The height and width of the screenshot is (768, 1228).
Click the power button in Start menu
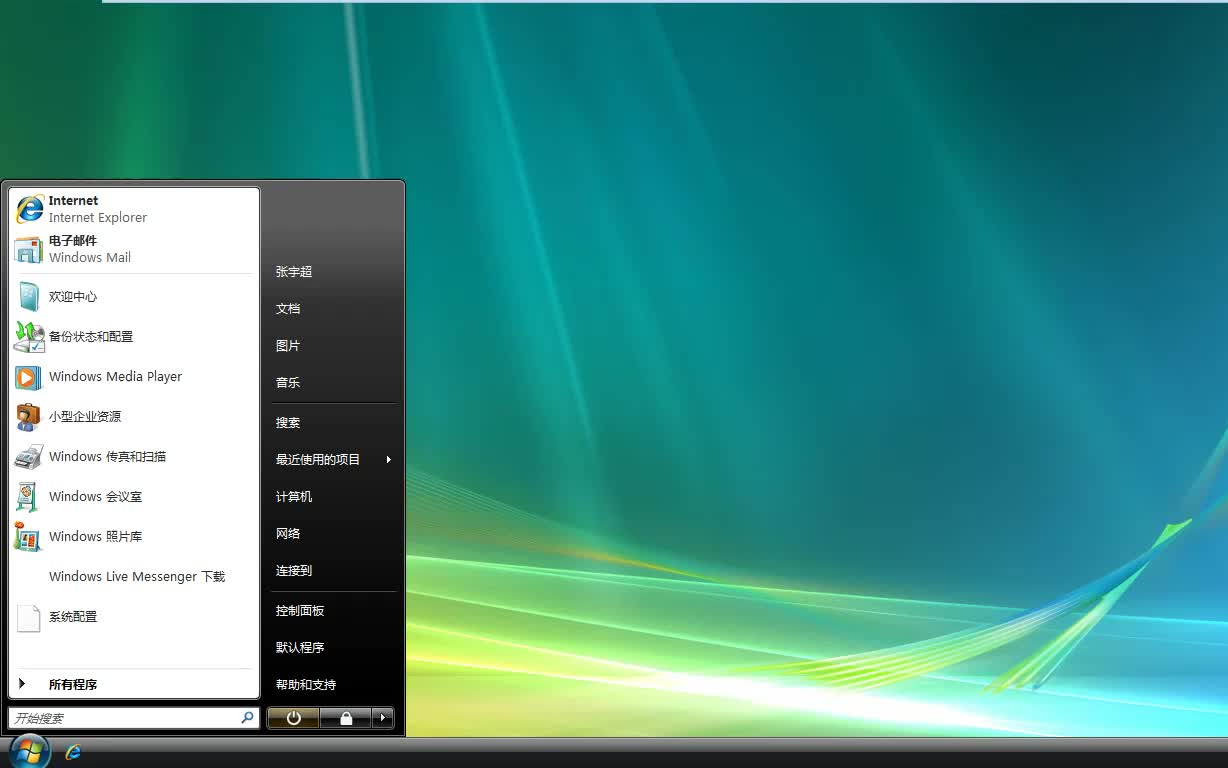[x=293, y=718]
